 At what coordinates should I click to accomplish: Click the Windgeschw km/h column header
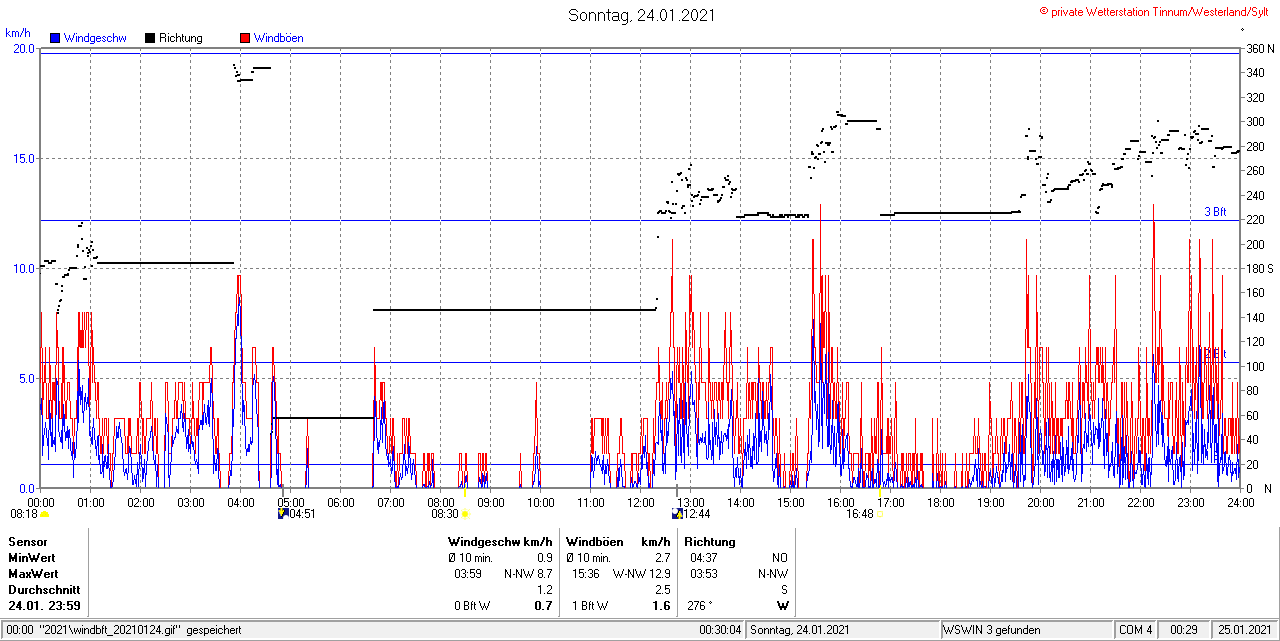click(x=500, y=542)
